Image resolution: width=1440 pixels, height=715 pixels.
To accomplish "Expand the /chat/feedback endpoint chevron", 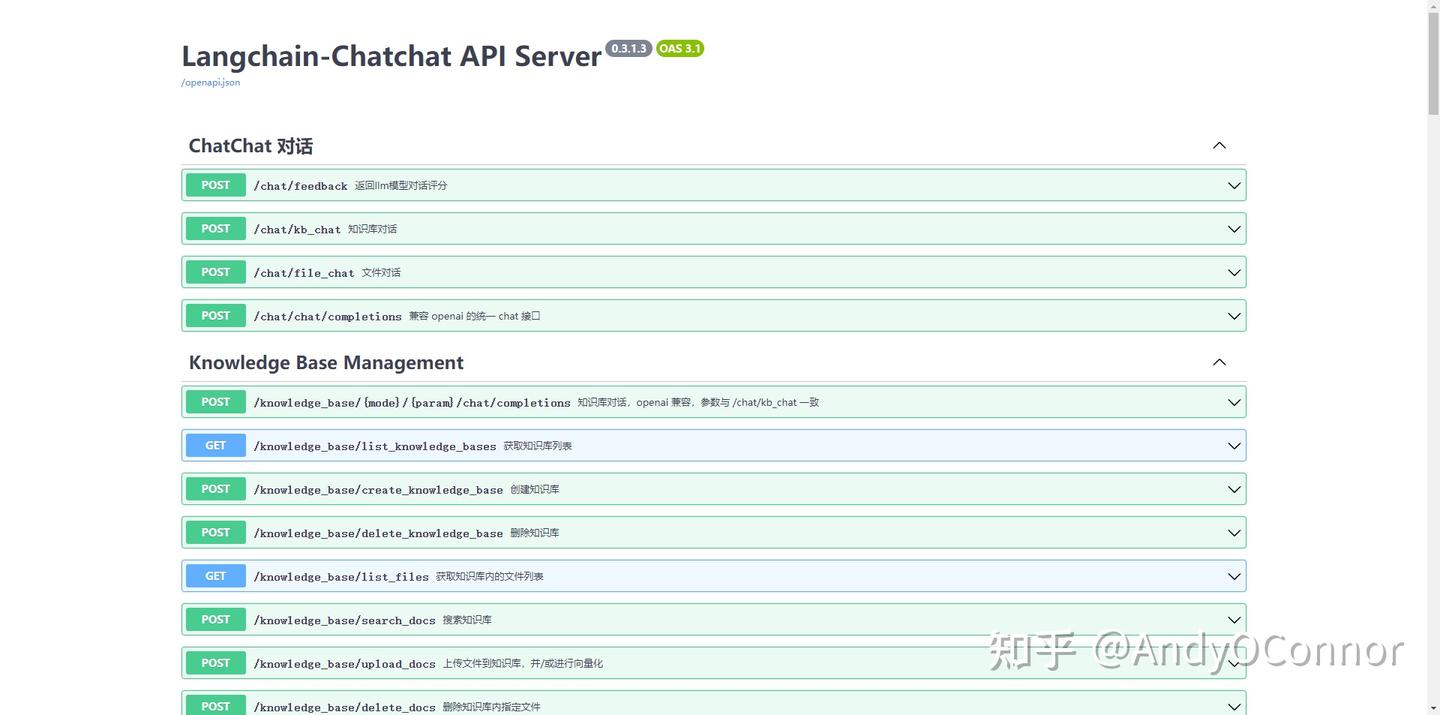I will tap(1234, 186).
